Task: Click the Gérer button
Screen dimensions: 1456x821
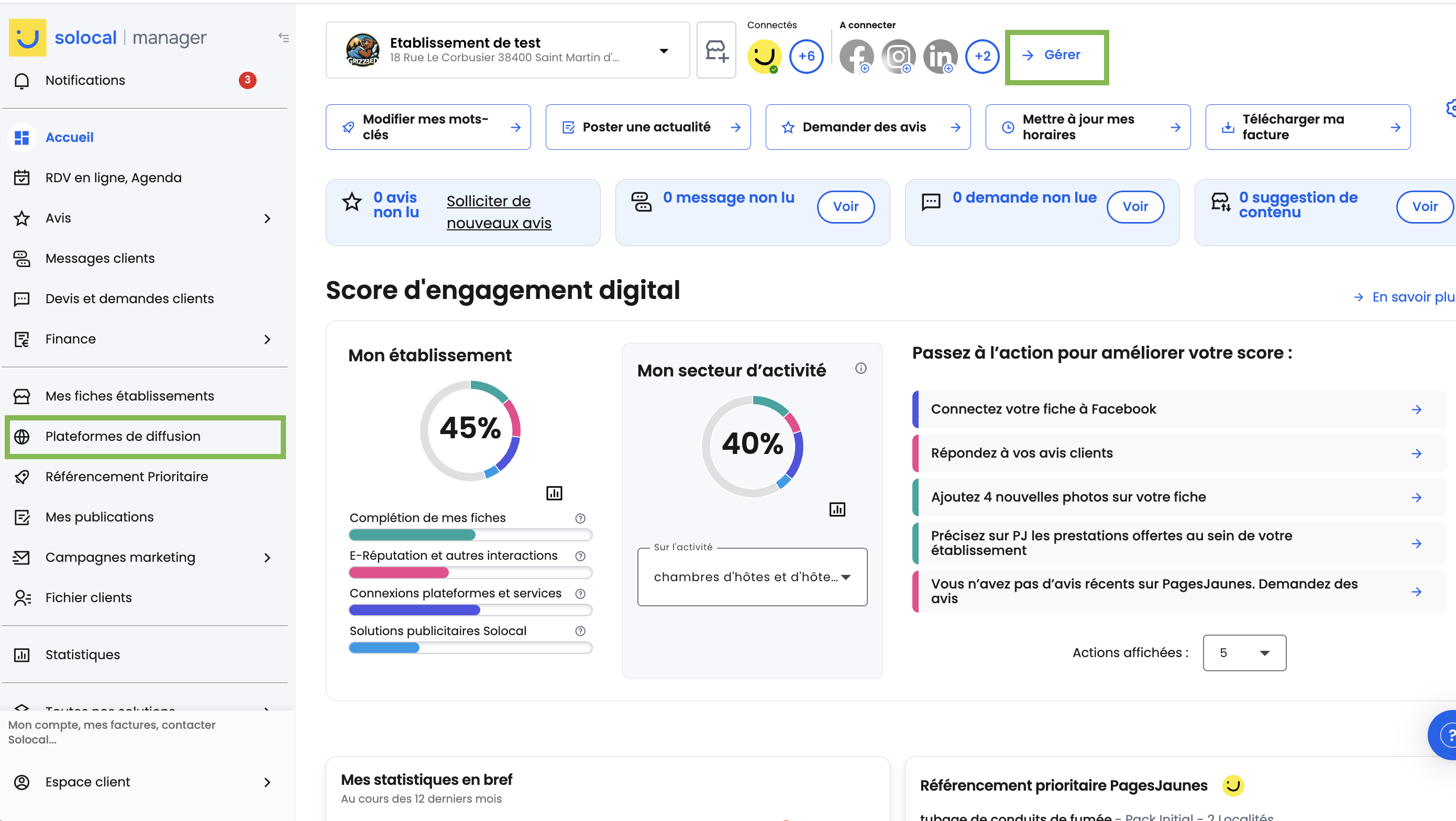Action: coord(1056,56)
